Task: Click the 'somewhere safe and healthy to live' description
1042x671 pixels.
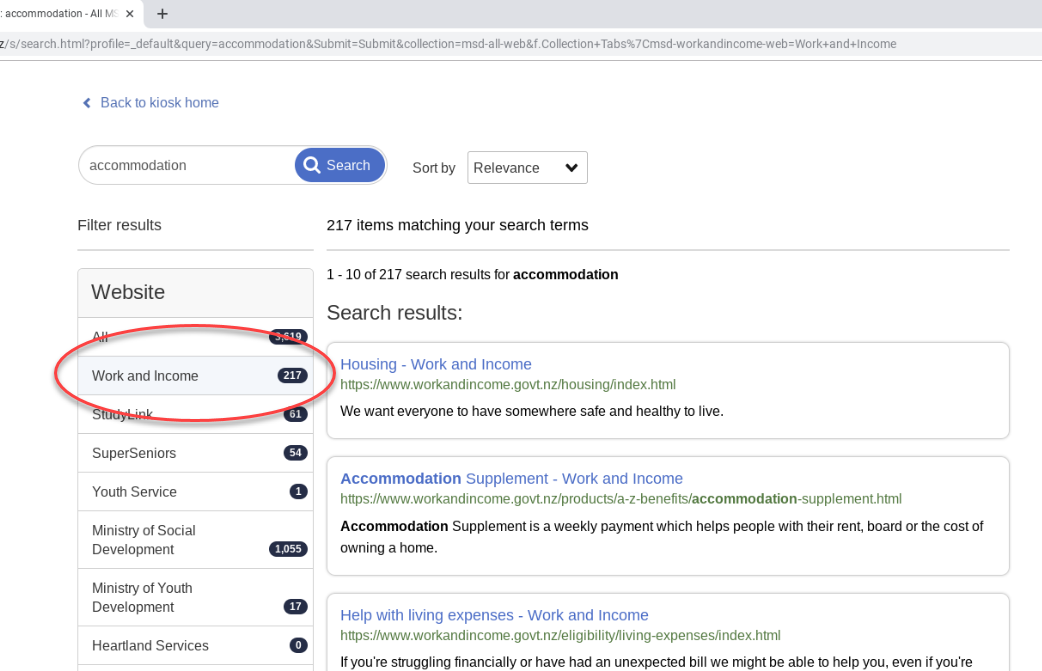Action: click(532, 411)
